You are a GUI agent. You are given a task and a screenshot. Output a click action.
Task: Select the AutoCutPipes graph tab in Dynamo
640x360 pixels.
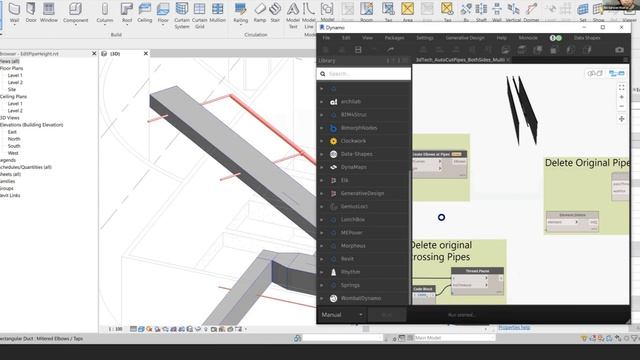click(x=460, y=60)
